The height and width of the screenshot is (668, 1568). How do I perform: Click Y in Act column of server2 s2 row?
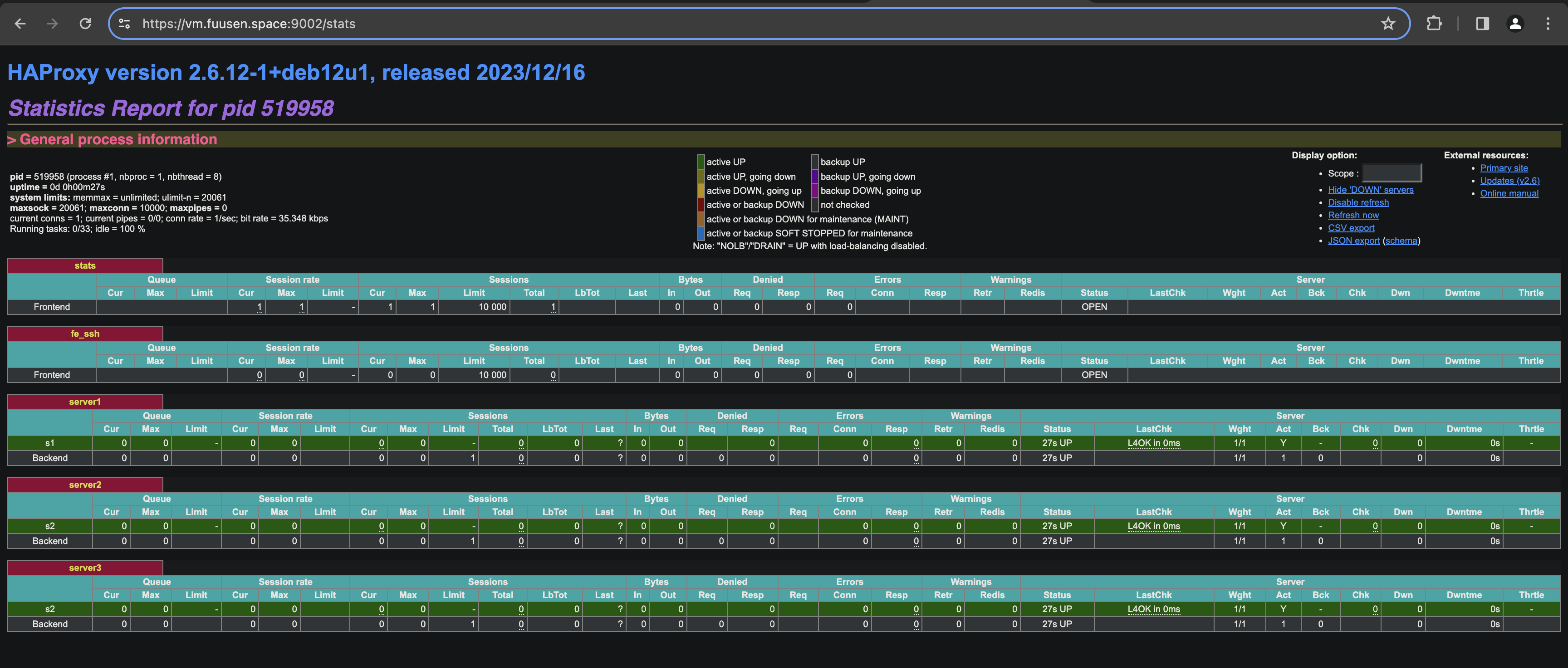point(1283,526)
